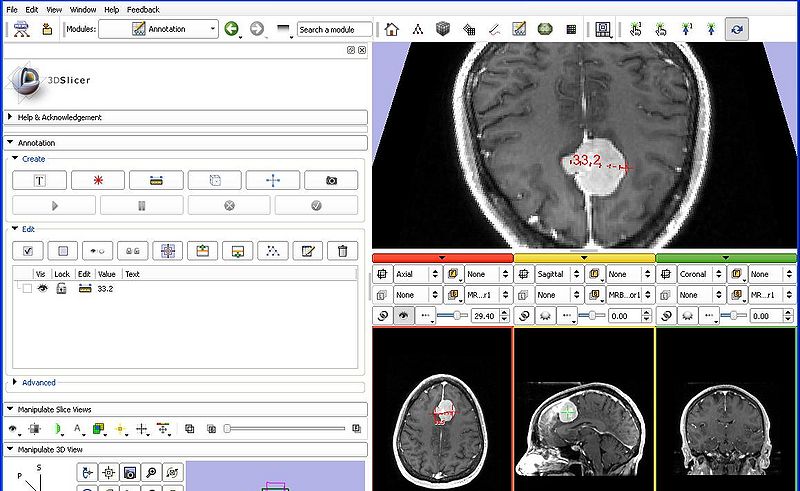Open the Coronal orientation dropdown
Image resolution: width=800 pixels, height=491 pixels.
700,274
